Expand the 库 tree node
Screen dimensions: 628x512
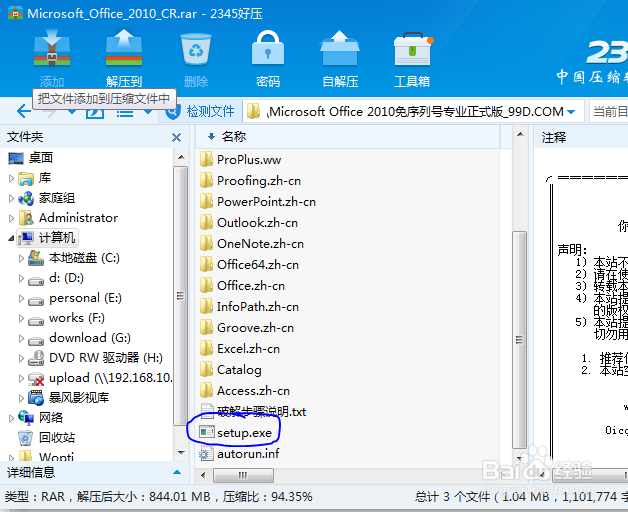[x=11, y=178]
